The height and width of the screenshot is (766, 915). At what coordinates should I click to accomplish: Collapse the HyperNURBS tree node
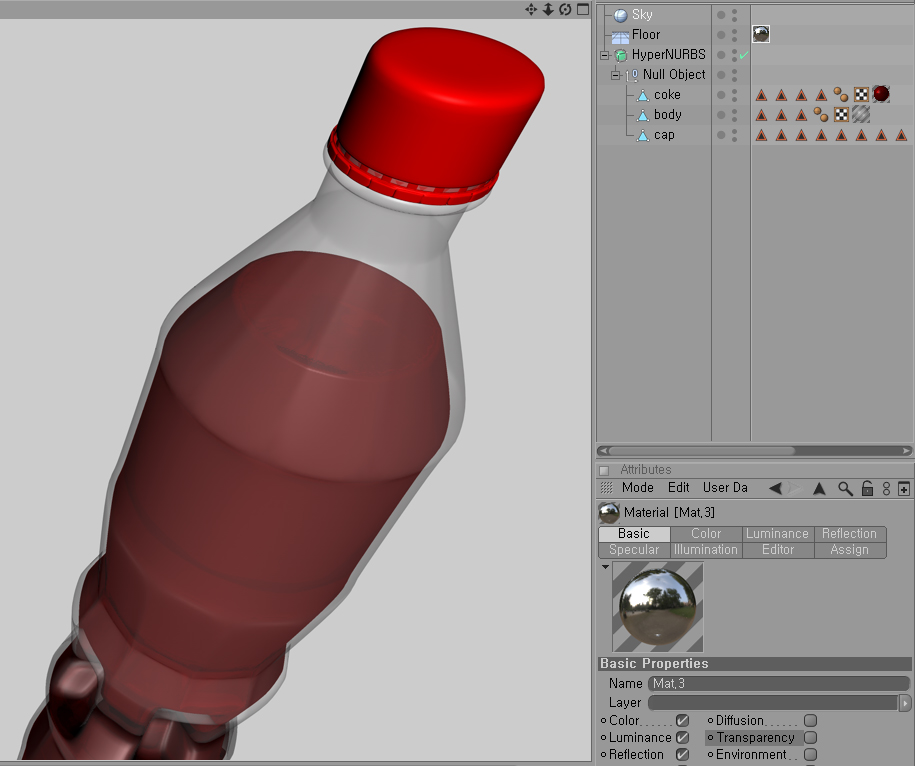click(605, 55)
